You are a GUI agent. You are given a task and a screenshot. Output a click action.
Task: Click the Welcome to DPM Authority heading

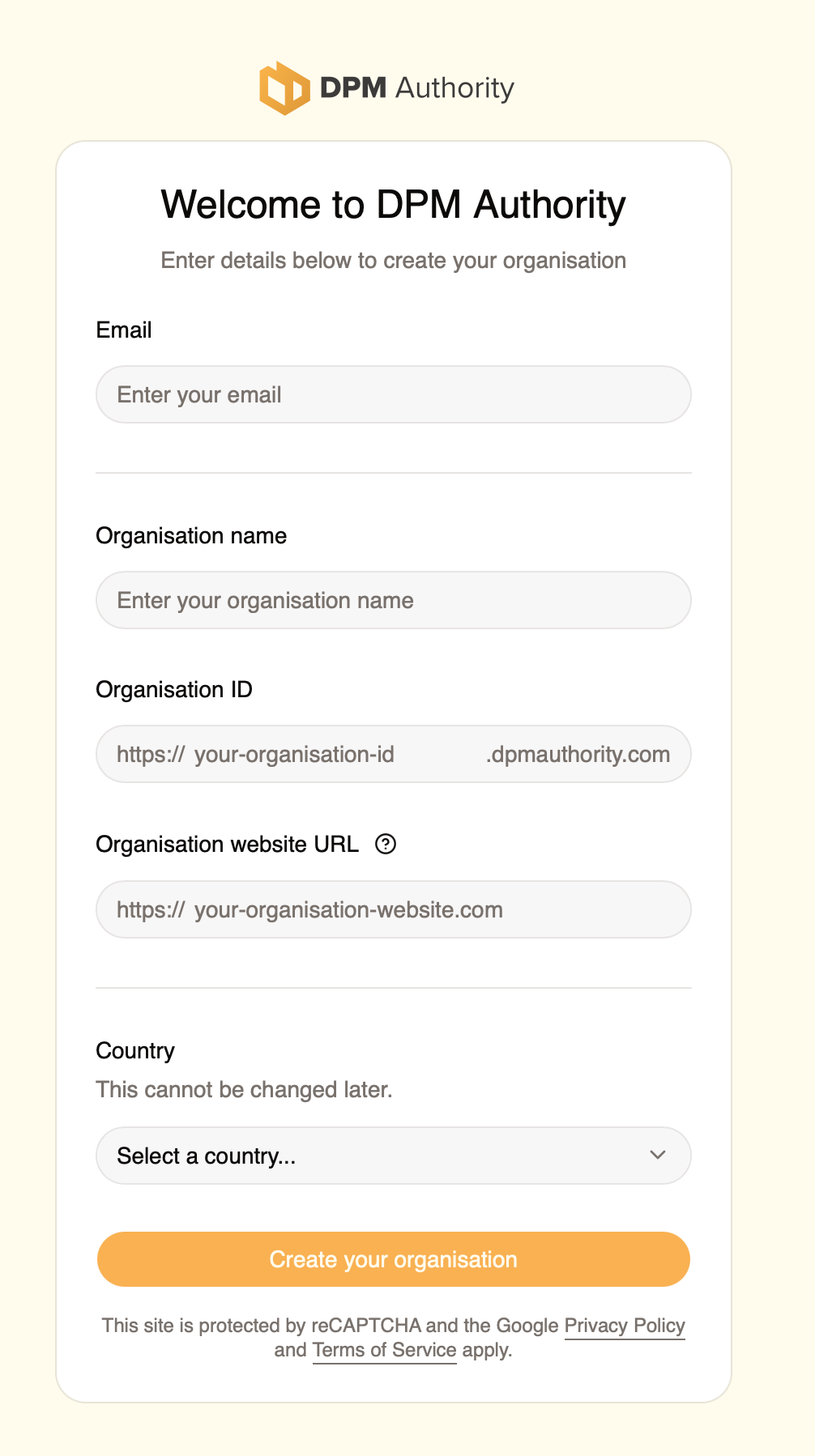[x=393, y=204]
